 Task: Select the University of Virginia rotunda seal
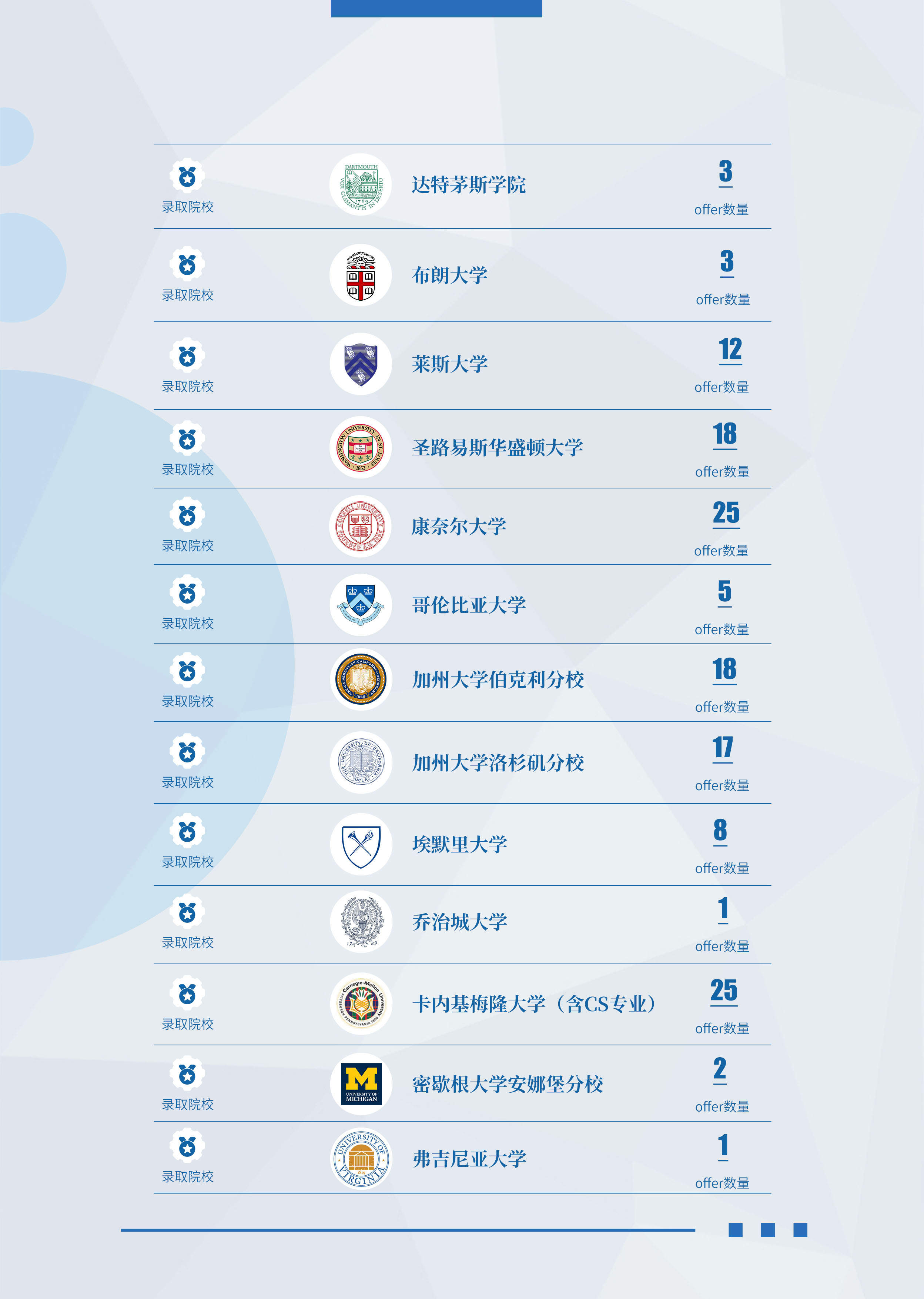(361, 1159)
